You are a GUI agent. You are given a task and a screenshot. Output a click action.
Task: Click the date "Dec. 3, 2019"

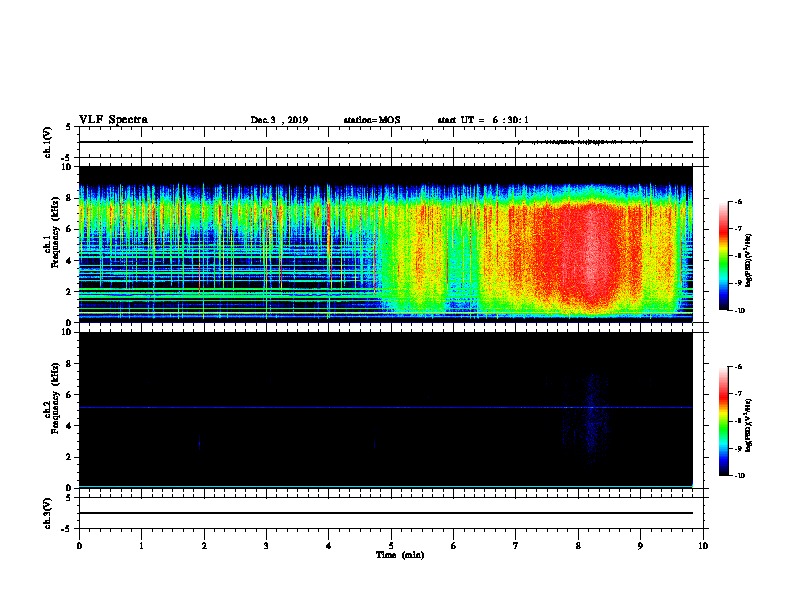click(x=279, y=120)
